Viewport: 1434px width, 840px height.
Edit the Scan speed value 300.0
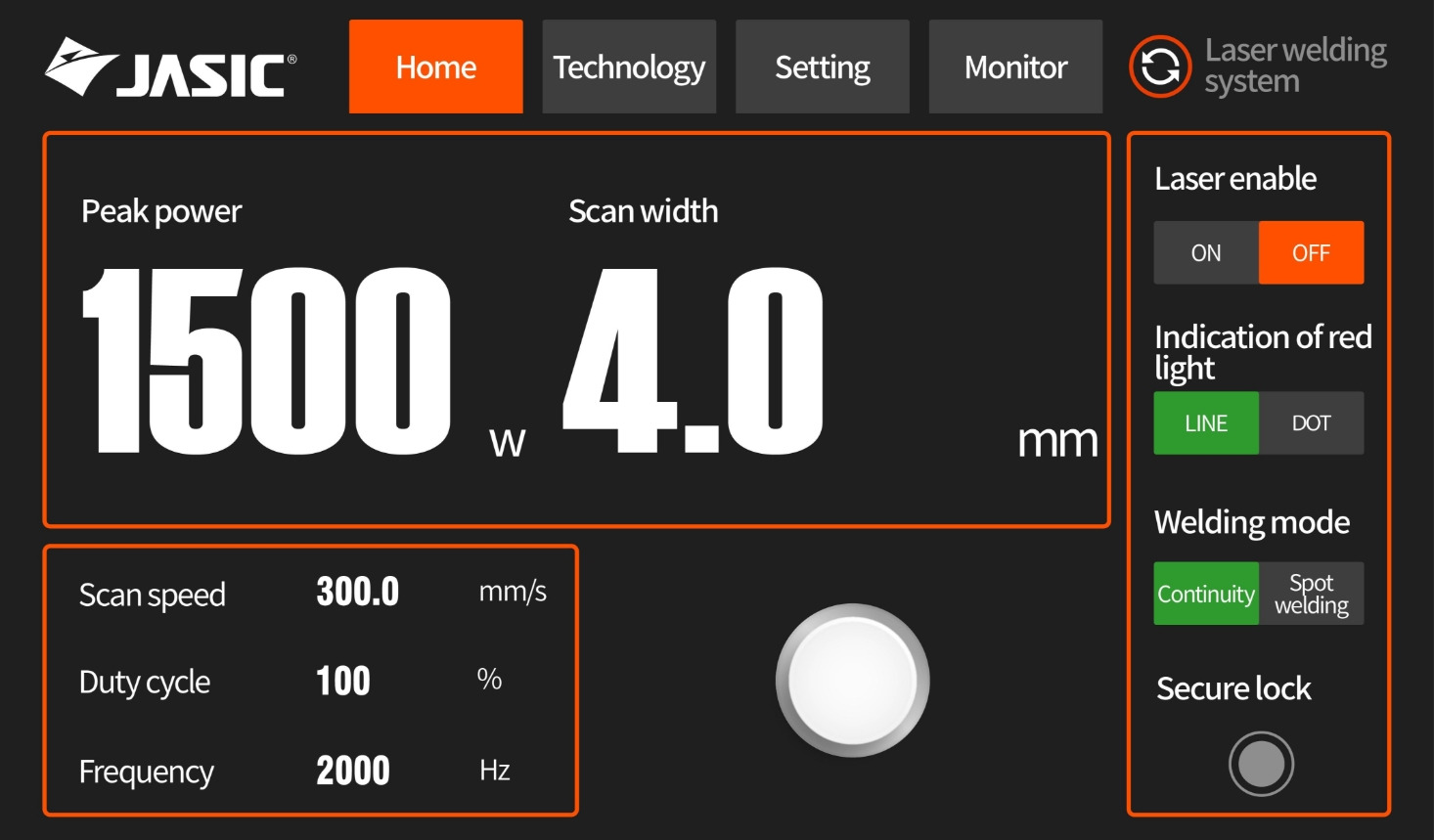358,592
